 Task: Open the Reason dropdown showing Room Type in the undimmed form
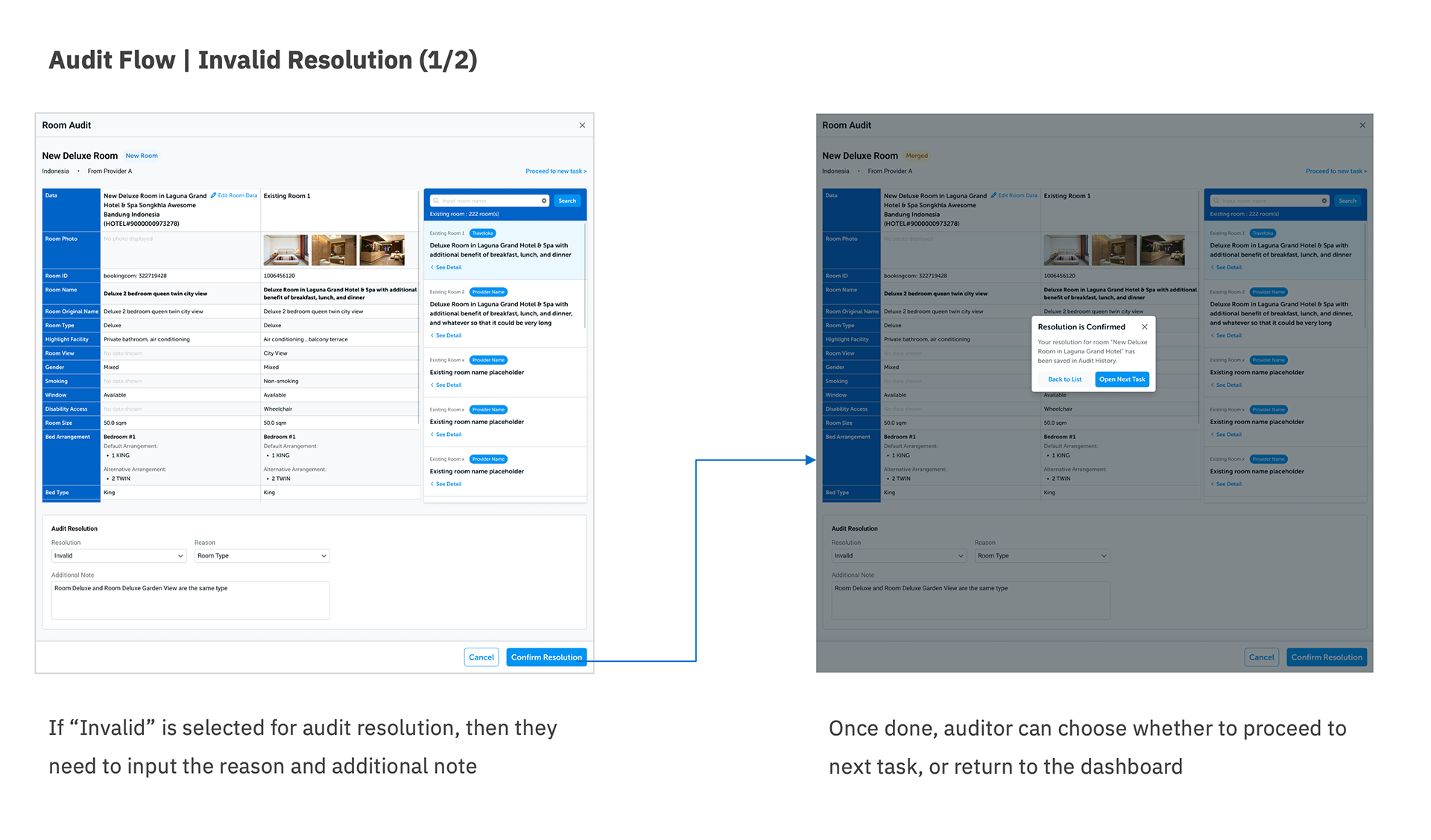pos(261,556)
